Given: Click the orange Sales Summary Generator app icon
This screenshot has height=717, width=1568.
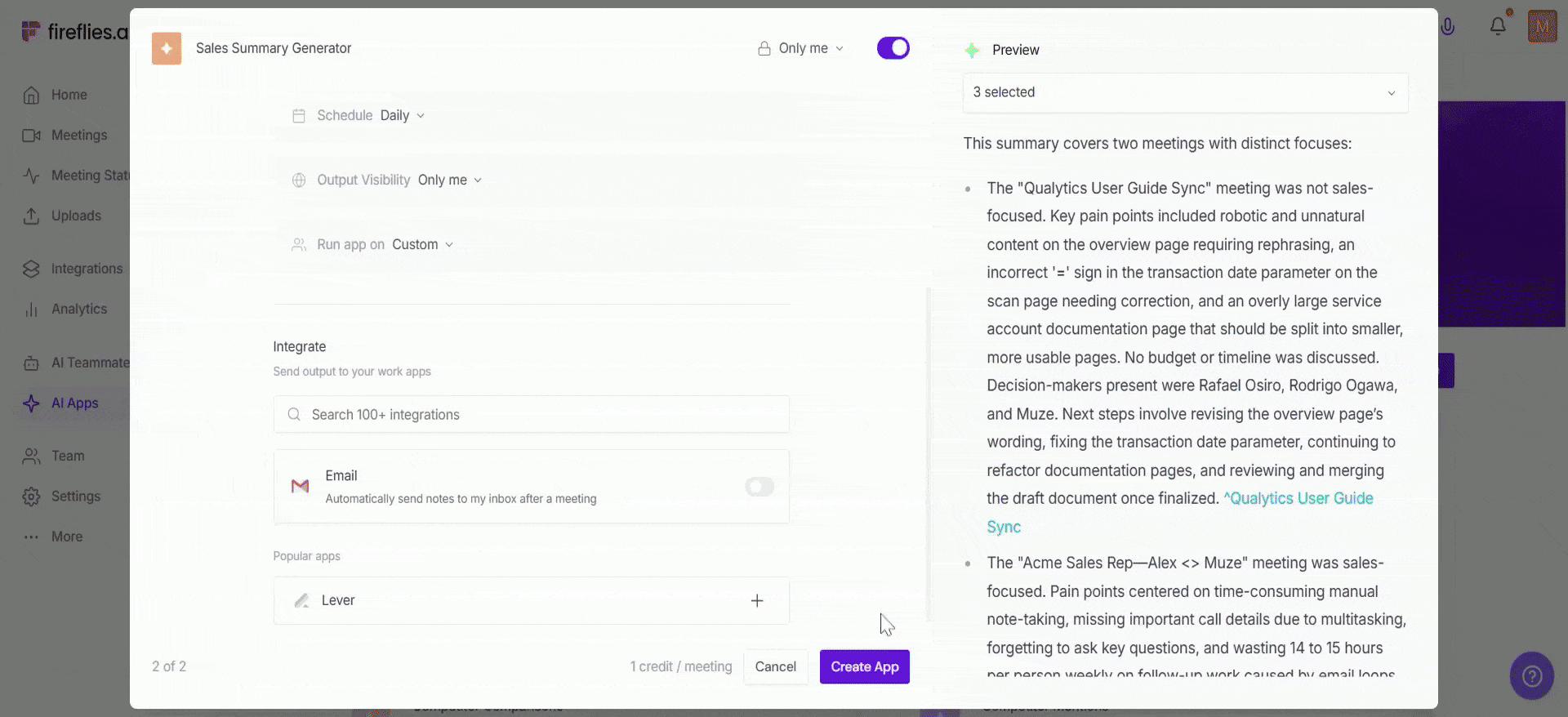Looking at the screenshot, I should click(167, 48).
